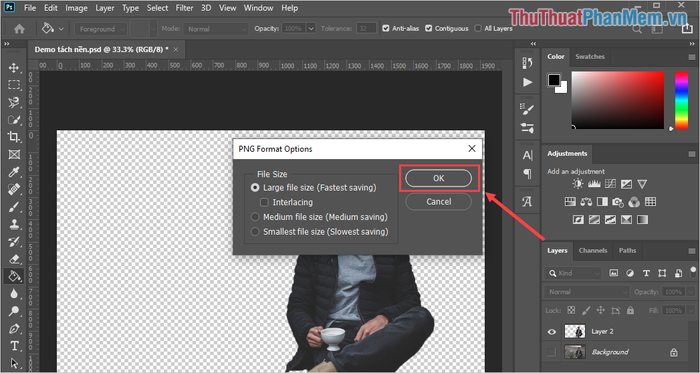
Task: Lock transparent pixels icon in Layers
Action: click(x=571, y=310)
